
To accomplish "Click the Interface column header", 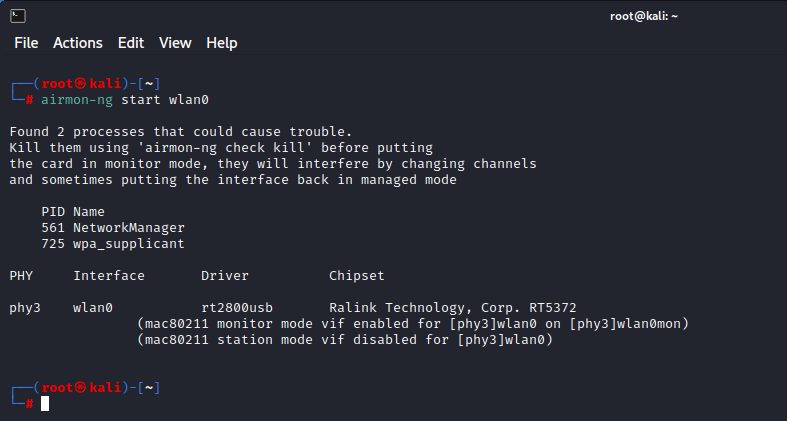I will click(109, 275).
